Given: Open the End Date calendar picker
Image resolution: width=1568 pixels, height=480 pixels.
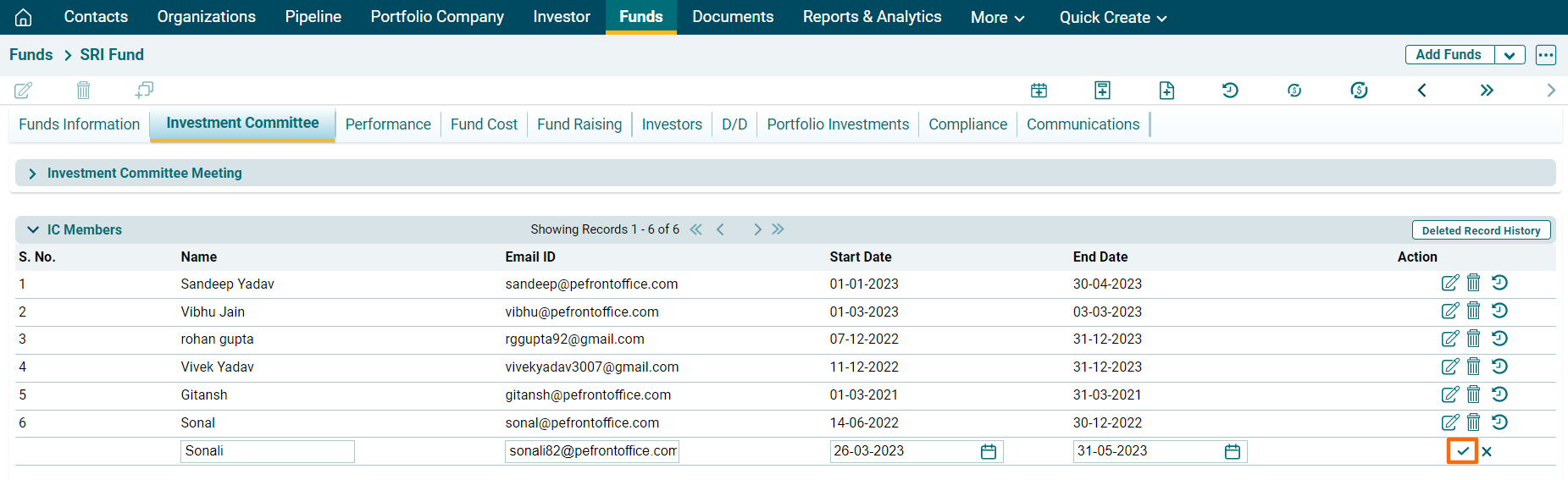Looking at the screenshot, I should point(1232,452).
